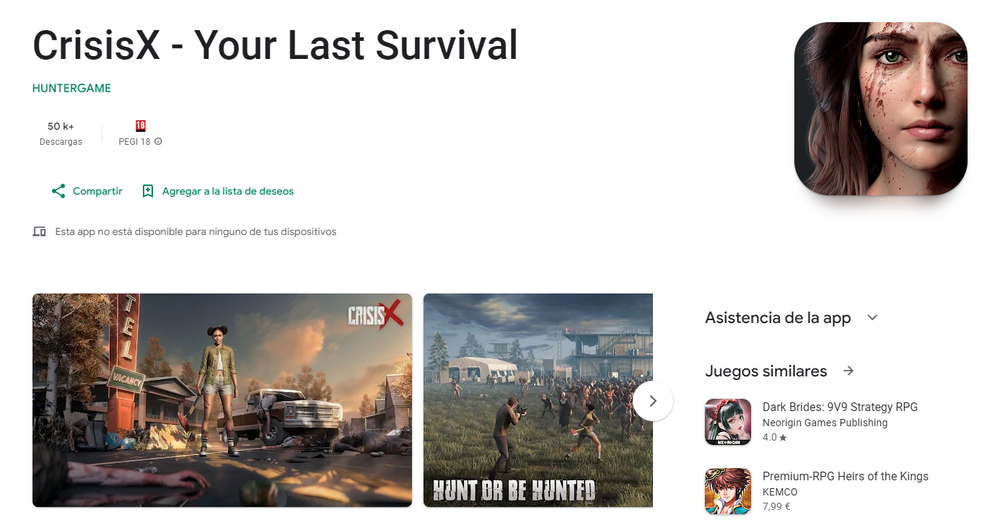View the Hunt or Be Hunted screenshot

coord(538,400)
